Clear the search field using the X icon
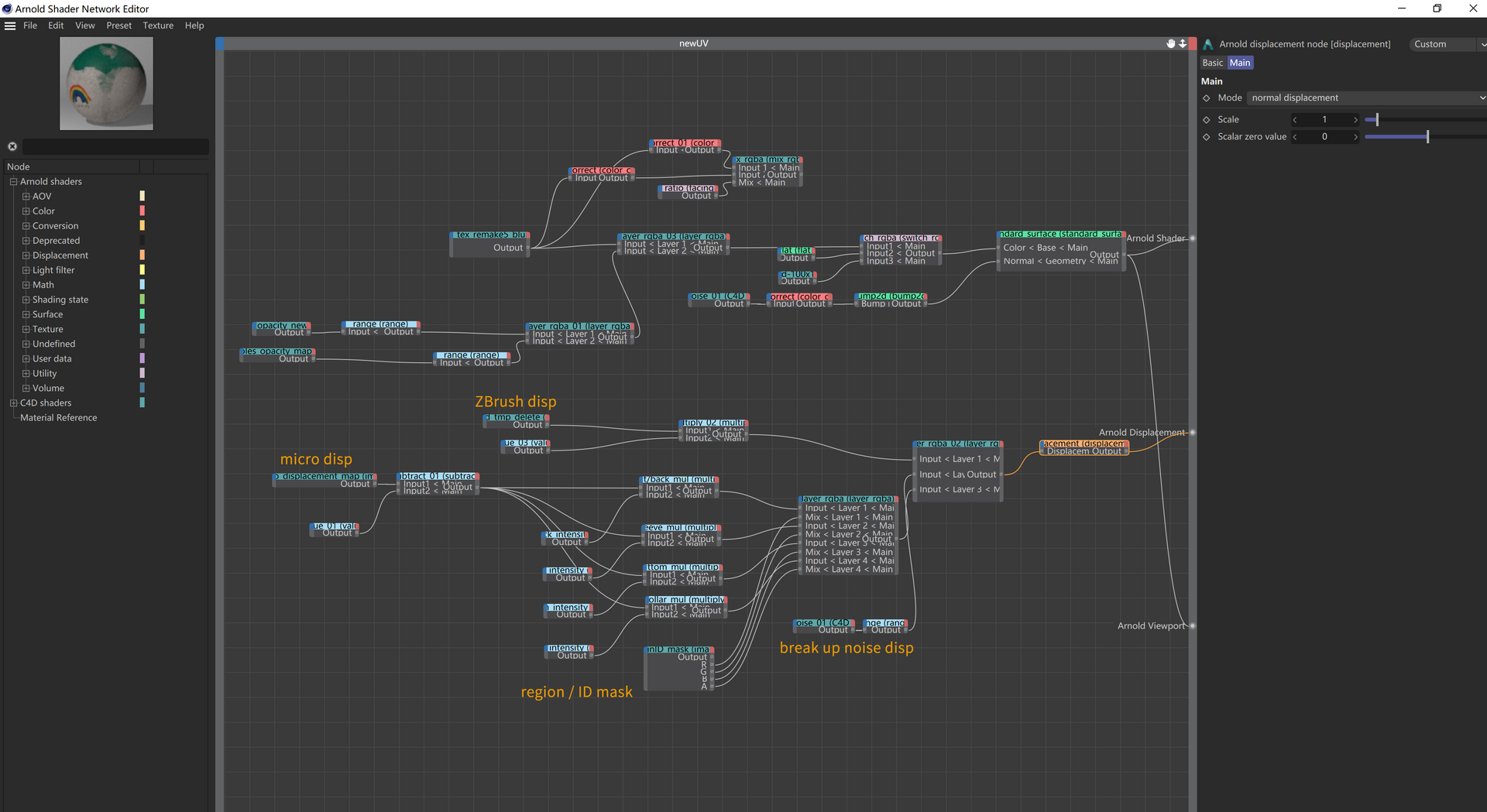 [x=12, y=146]
